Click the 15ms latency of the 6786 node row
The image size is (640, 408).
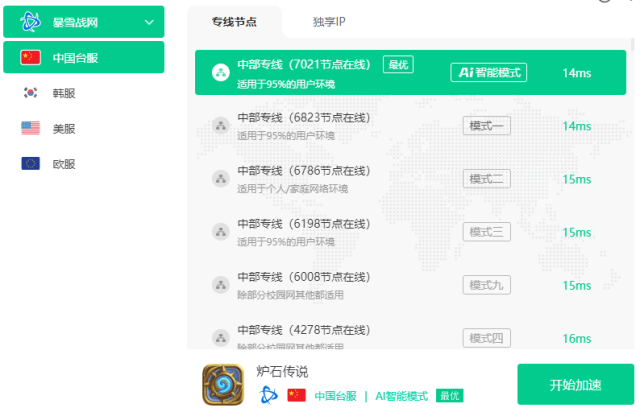tap(576, 179)
